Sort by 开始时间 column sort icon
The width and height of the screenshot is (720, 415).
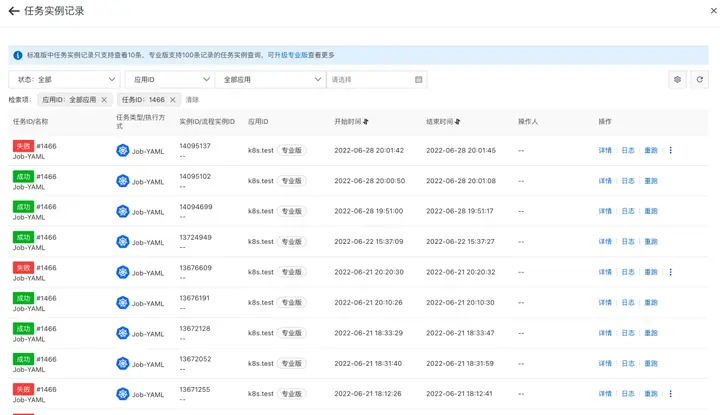point(366,121)
